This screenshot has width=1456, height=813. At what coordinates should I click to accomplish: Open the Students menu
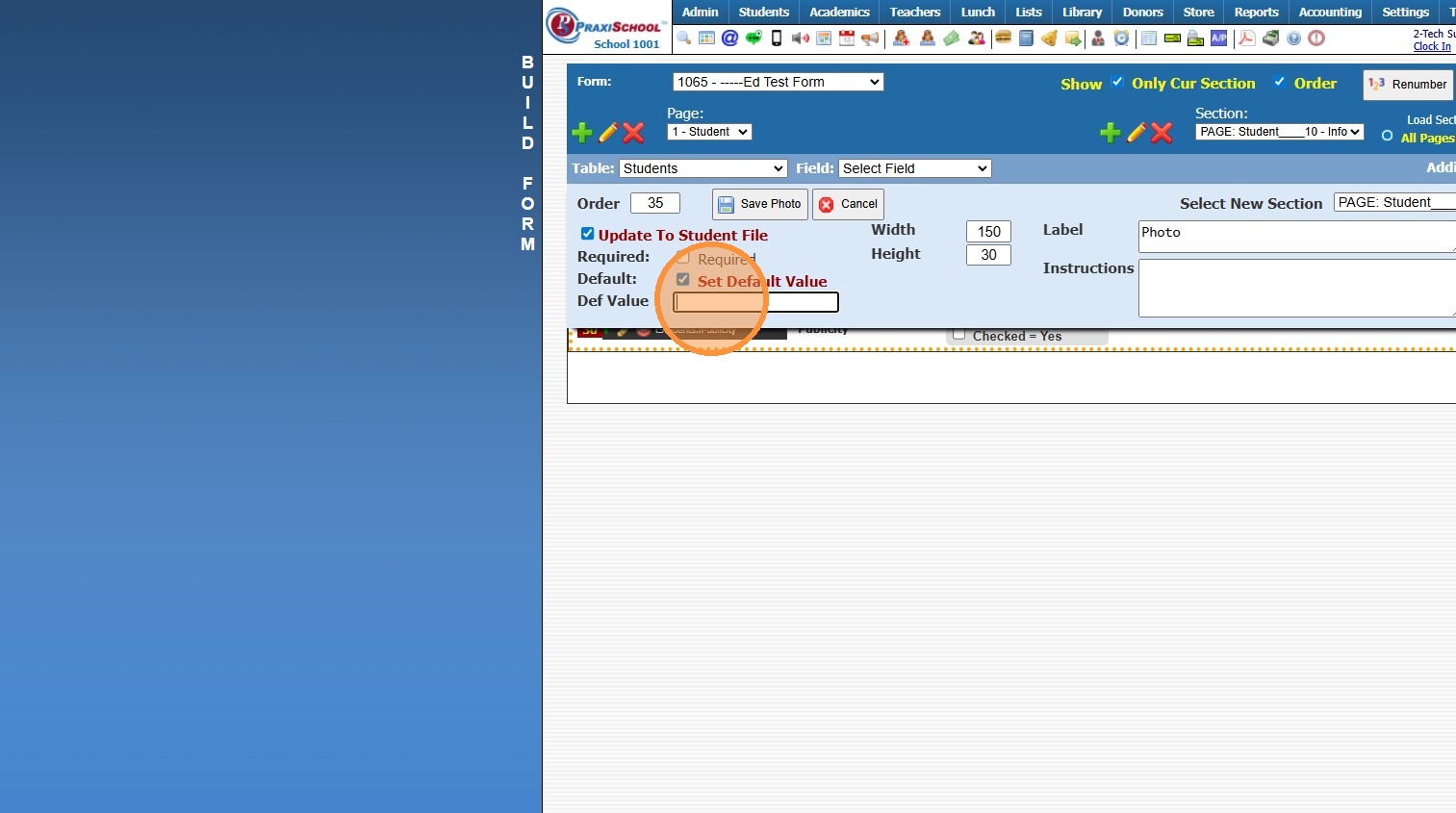[764, 12]
